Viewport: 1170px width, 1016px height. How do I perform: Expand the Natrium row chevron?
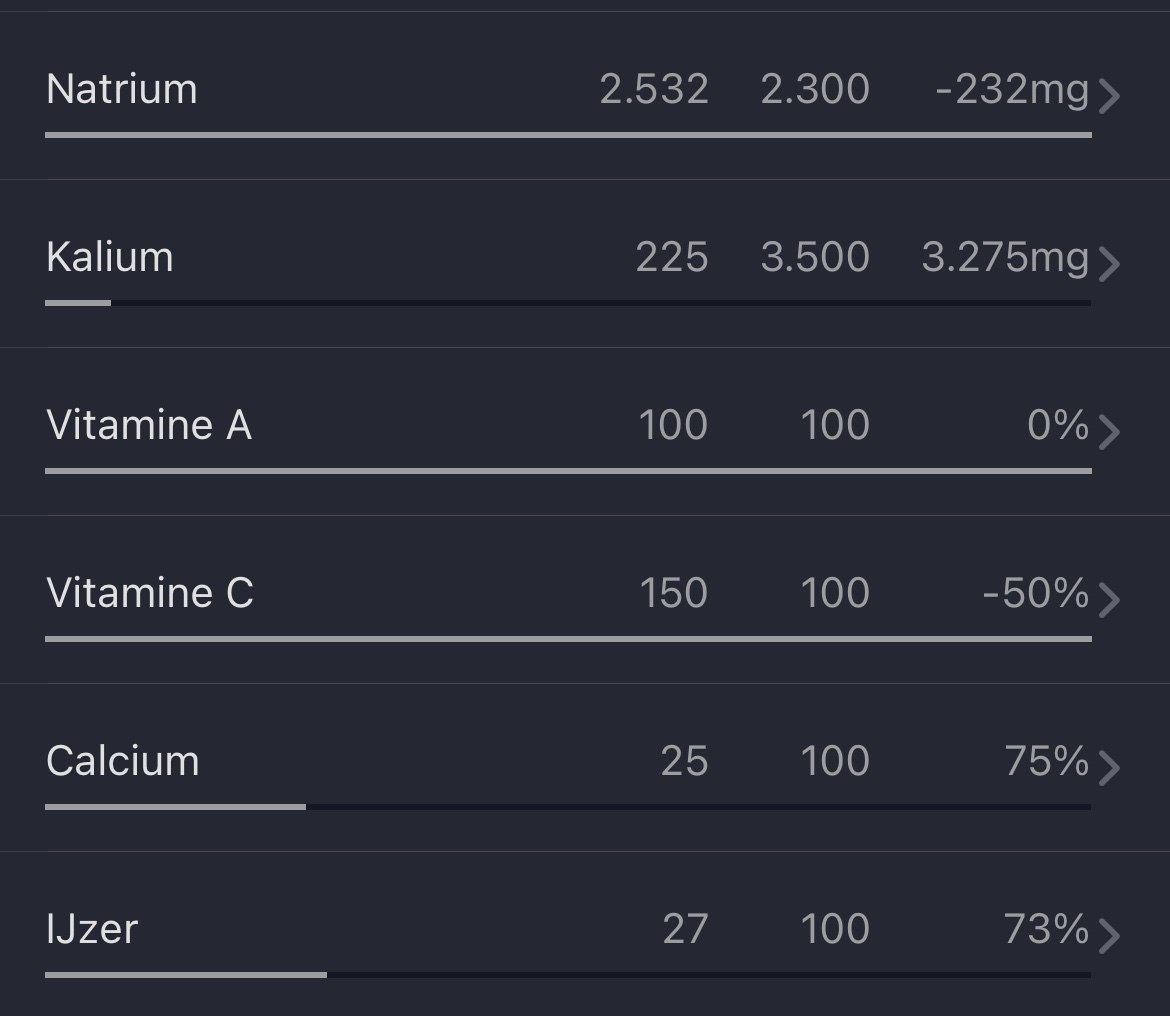click(x=1108, y=96)
